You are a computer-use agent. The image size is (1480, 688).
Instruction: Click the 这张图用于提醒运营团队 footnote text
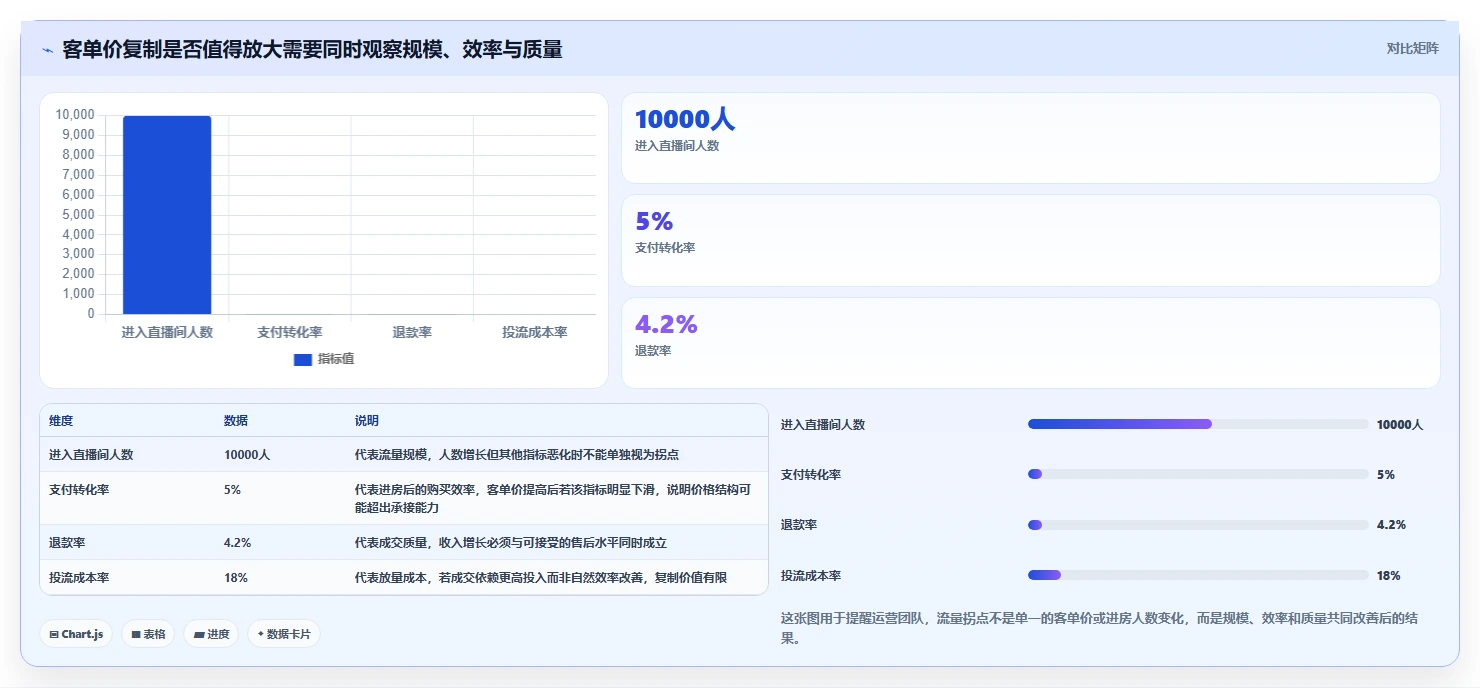(x=1100, y=628)
